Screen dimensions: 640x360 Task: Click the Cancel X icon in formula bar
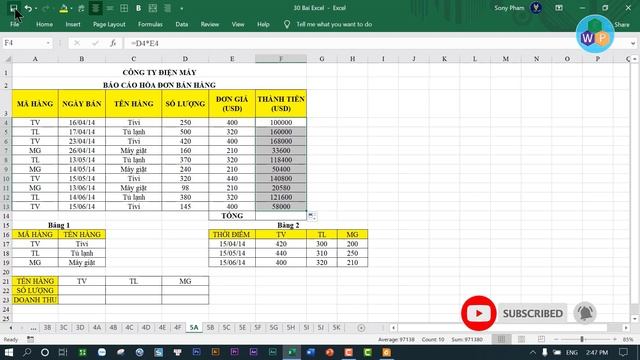point(77,43)
